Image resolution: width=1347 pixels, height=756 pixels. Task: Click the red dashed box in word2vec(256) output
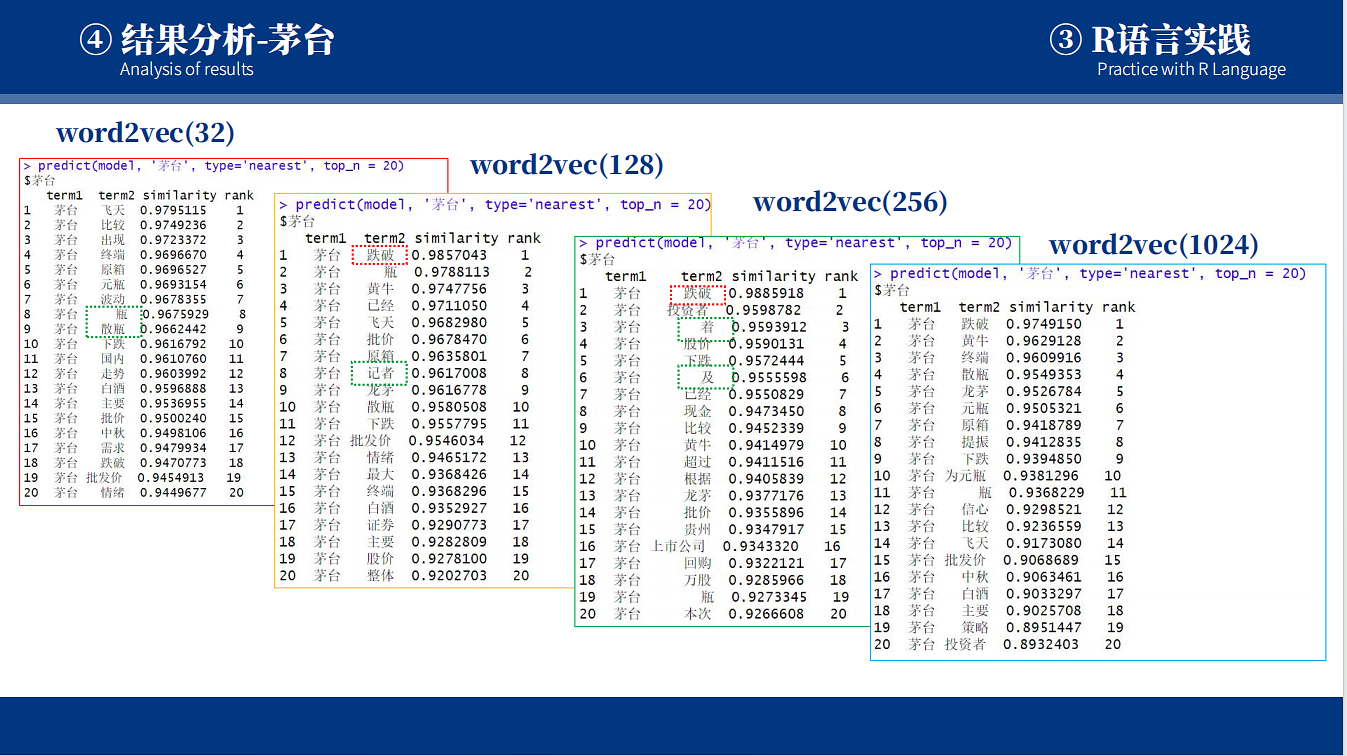pos(697,293)
